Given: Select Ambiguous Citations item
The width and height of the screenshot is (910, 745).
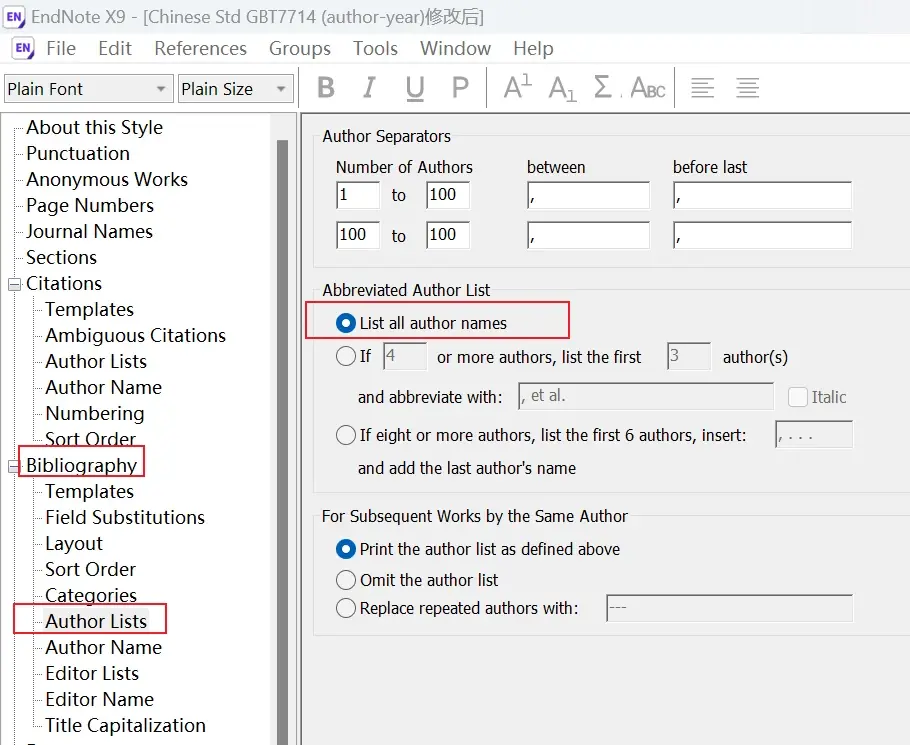Looking at the screenshot, I should pos(135,335).
